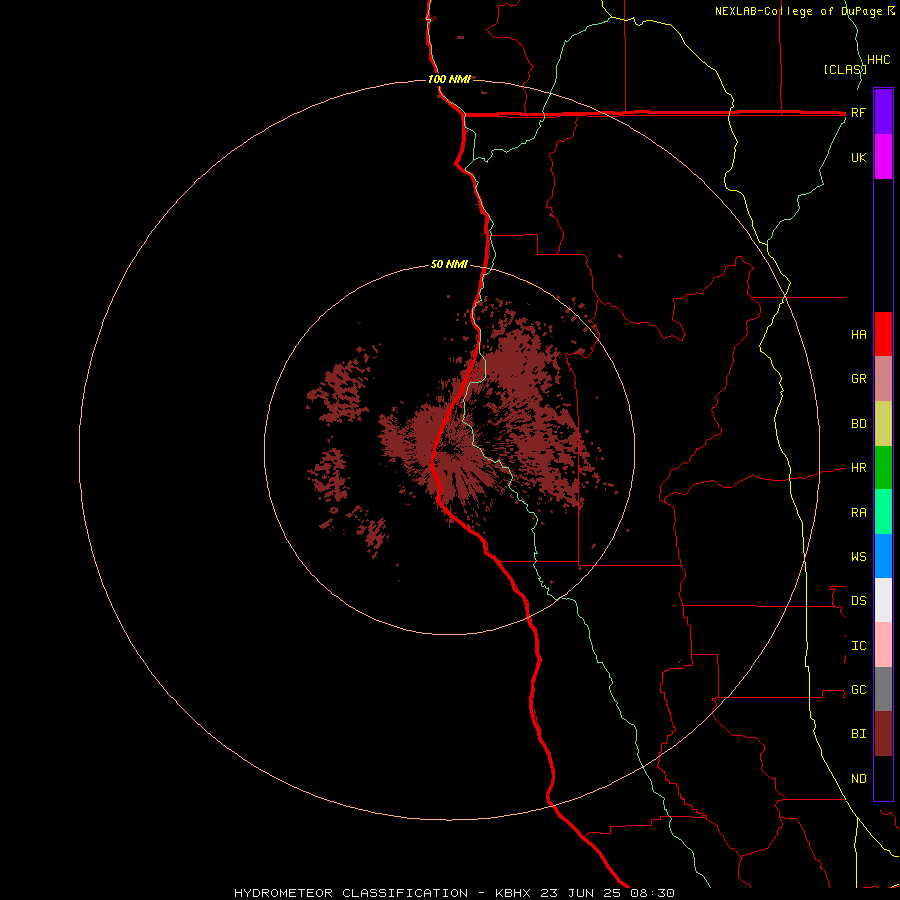
Task: Click the HYDROMETEOR CLASSIFICATION title text
Action: coord(351,893)
